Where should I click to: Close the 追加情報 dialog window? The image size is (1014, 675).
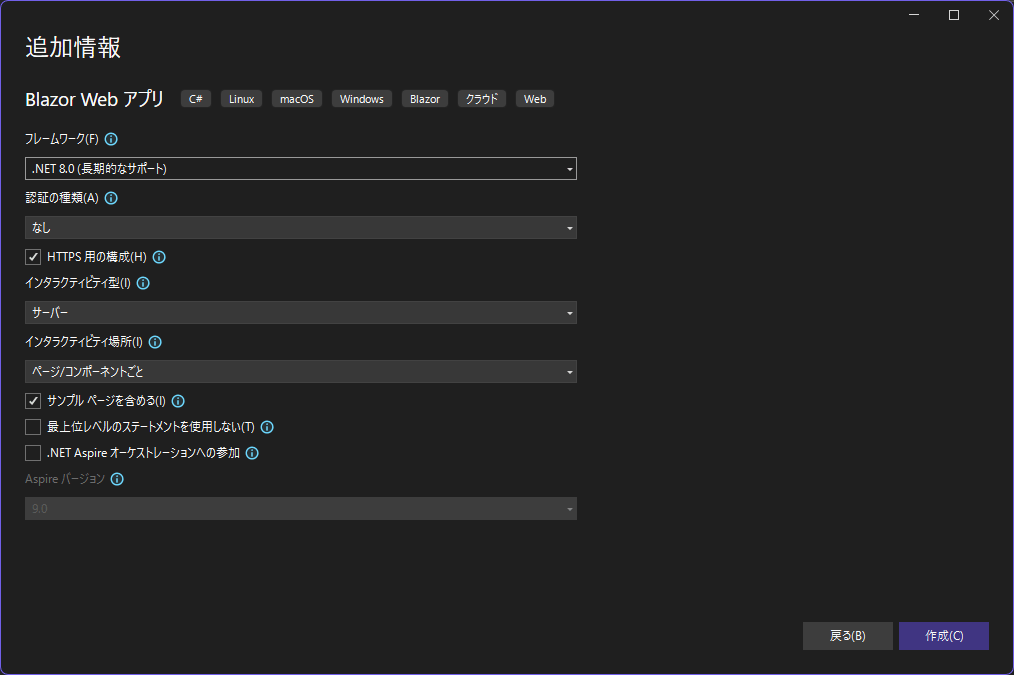tap(994, 15)
